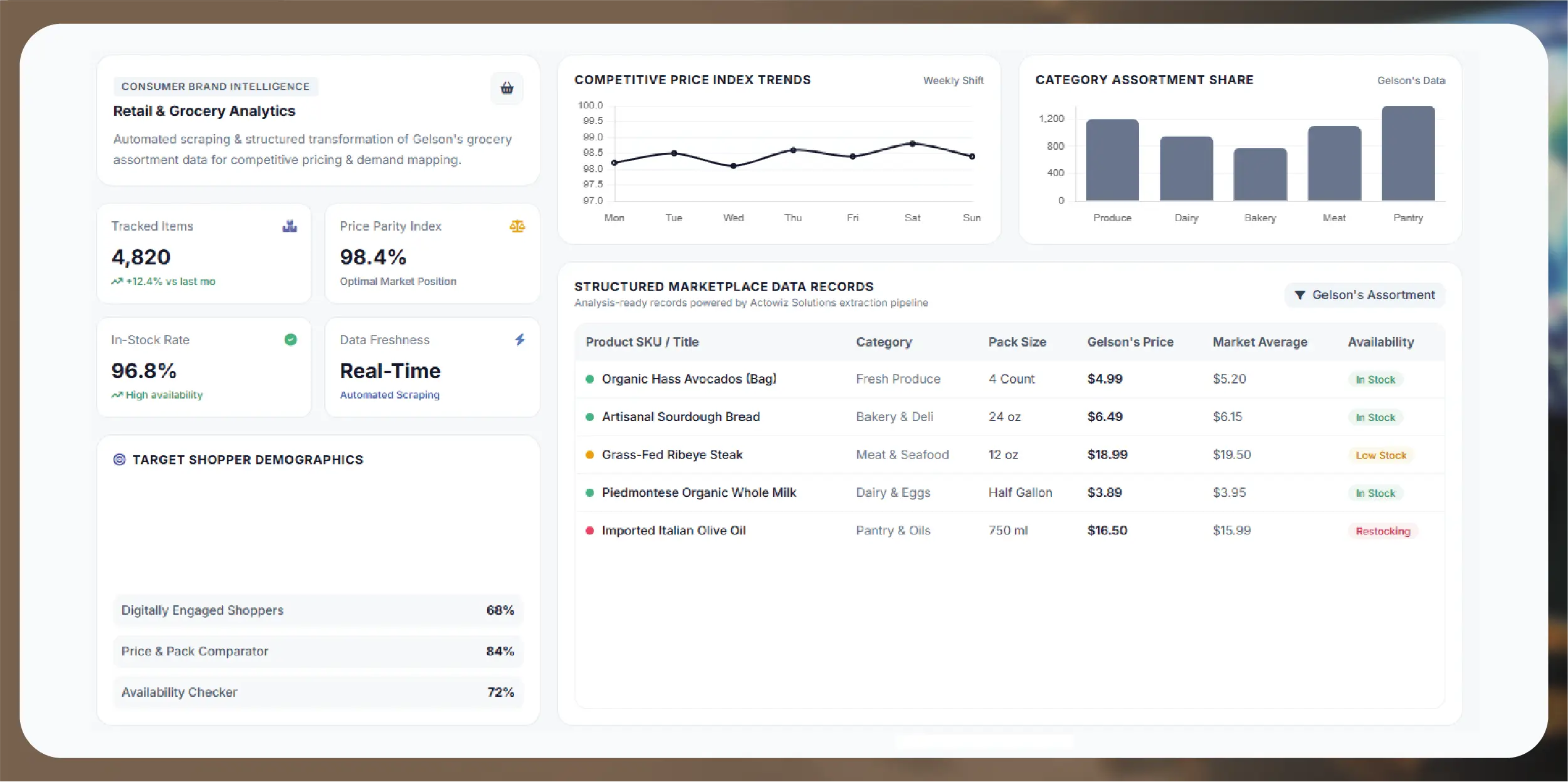Click the Consumer Brand Intelligence tag

(216, 86)
